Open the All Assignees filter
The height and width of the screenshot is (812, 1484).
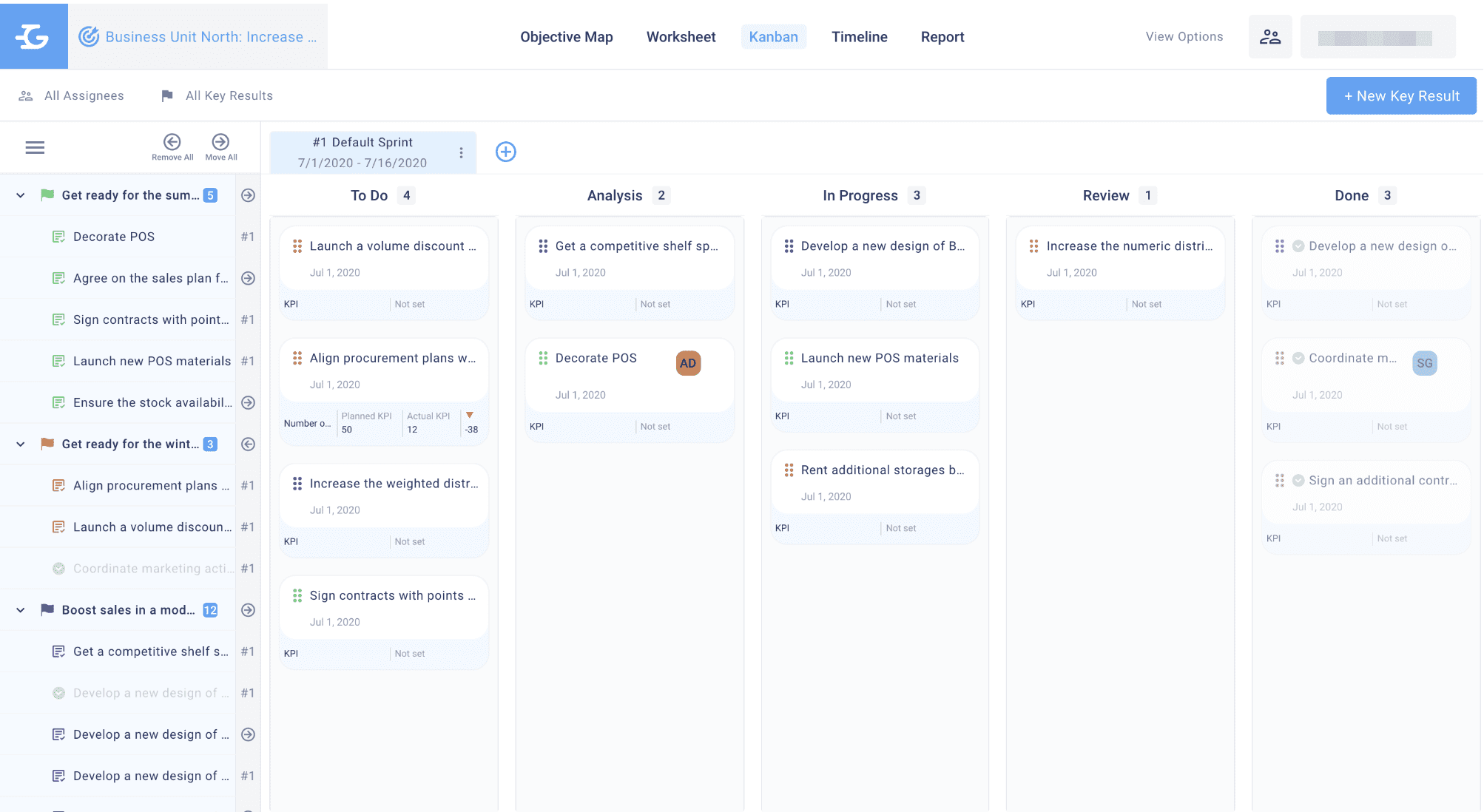coord(71,95)
